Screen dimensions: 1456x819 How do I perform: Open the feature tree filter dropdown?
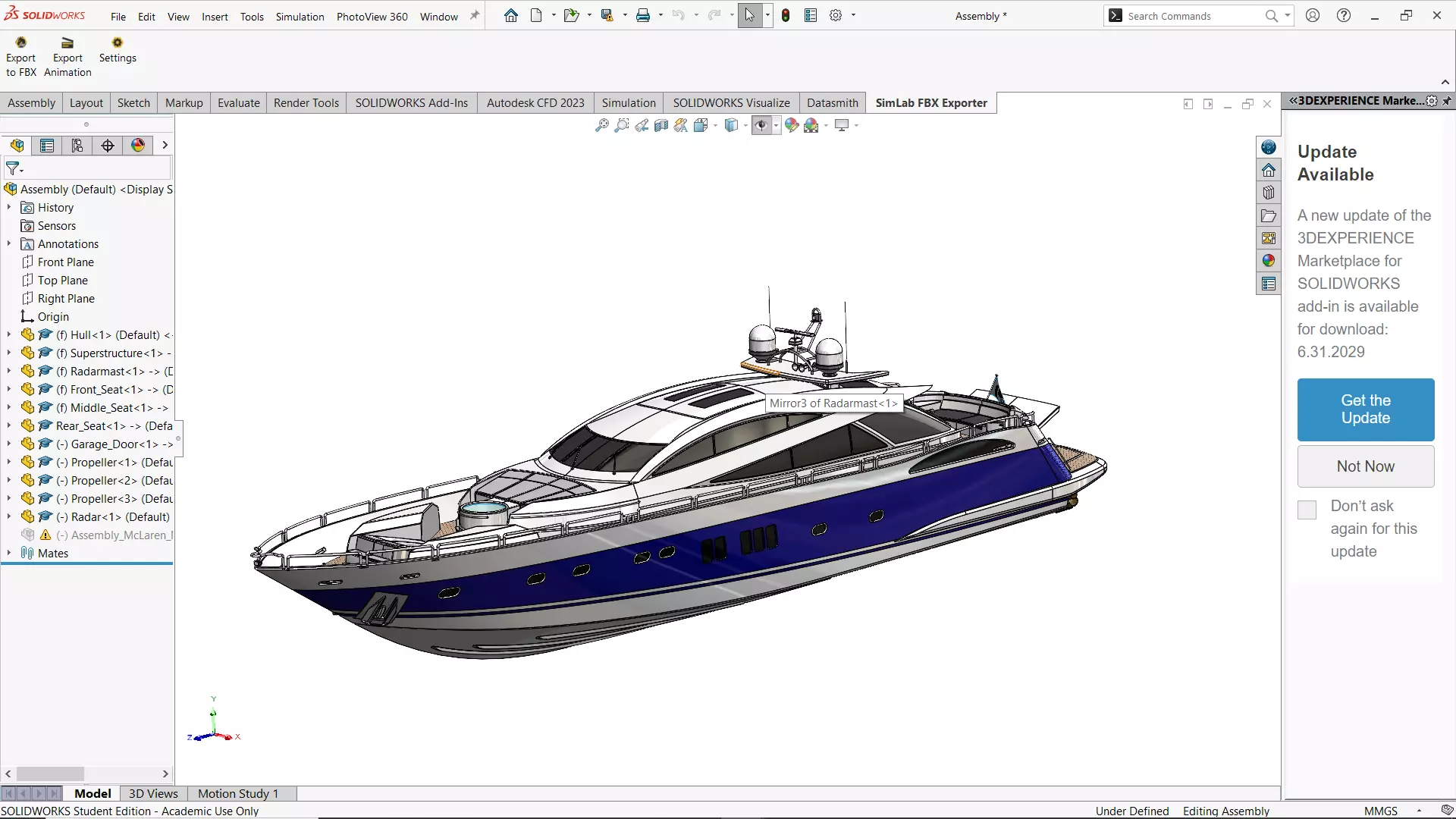(14, 168)
